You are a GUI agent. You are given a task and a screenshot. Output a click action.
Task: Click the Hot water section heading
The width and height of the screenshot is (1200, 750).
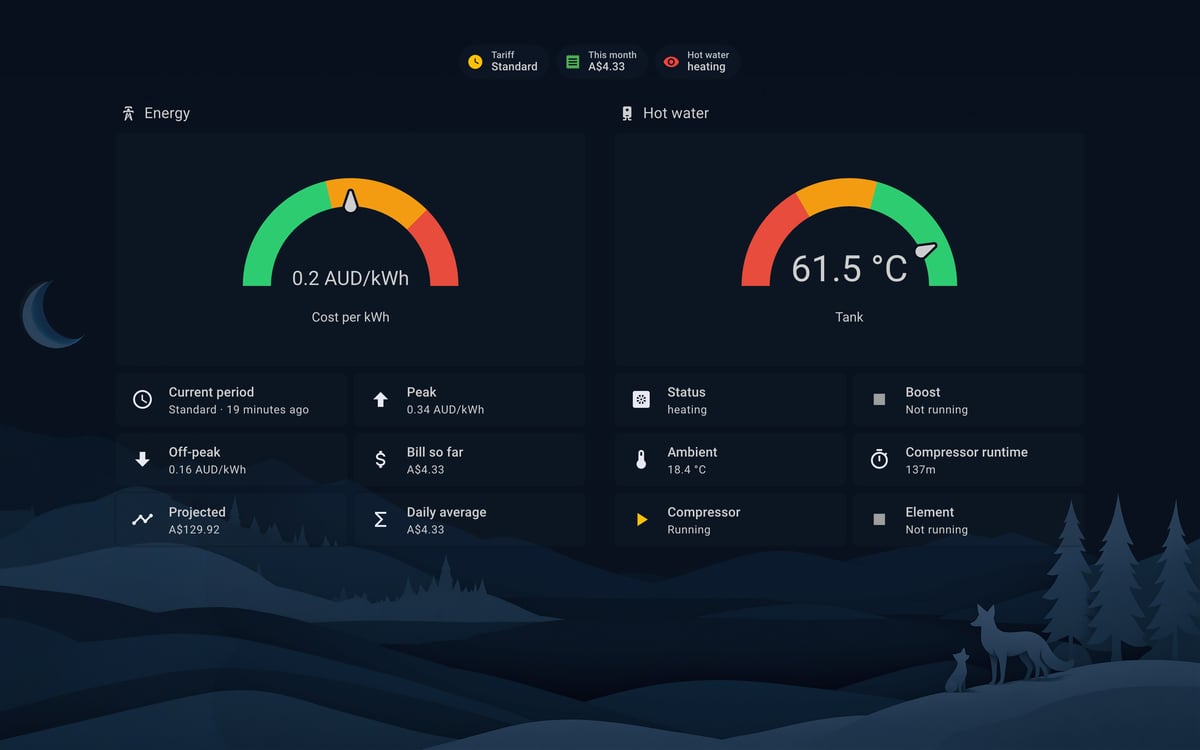676,113
